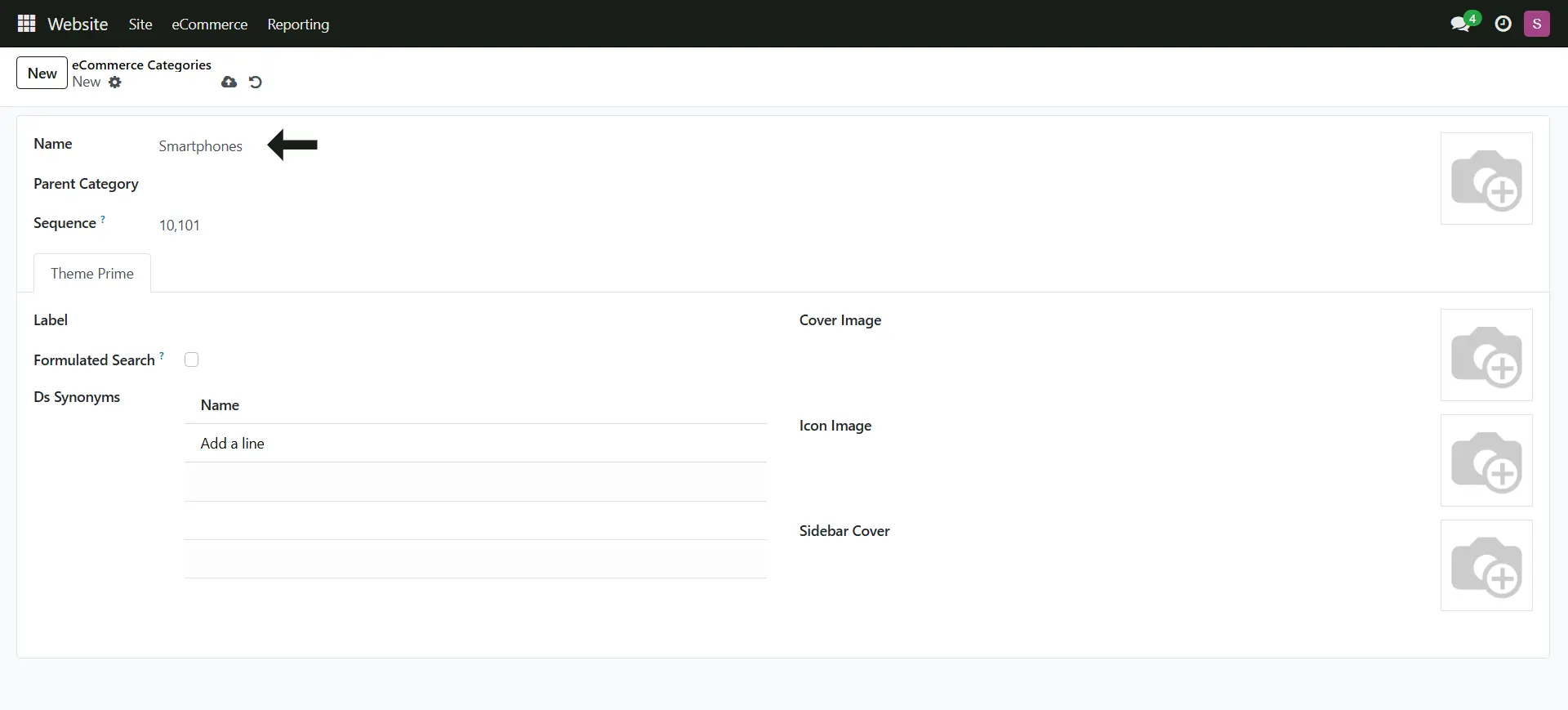Open the user avatar menu
This screenshot has height=710, width=1568.
click(x=1536, y=24)
